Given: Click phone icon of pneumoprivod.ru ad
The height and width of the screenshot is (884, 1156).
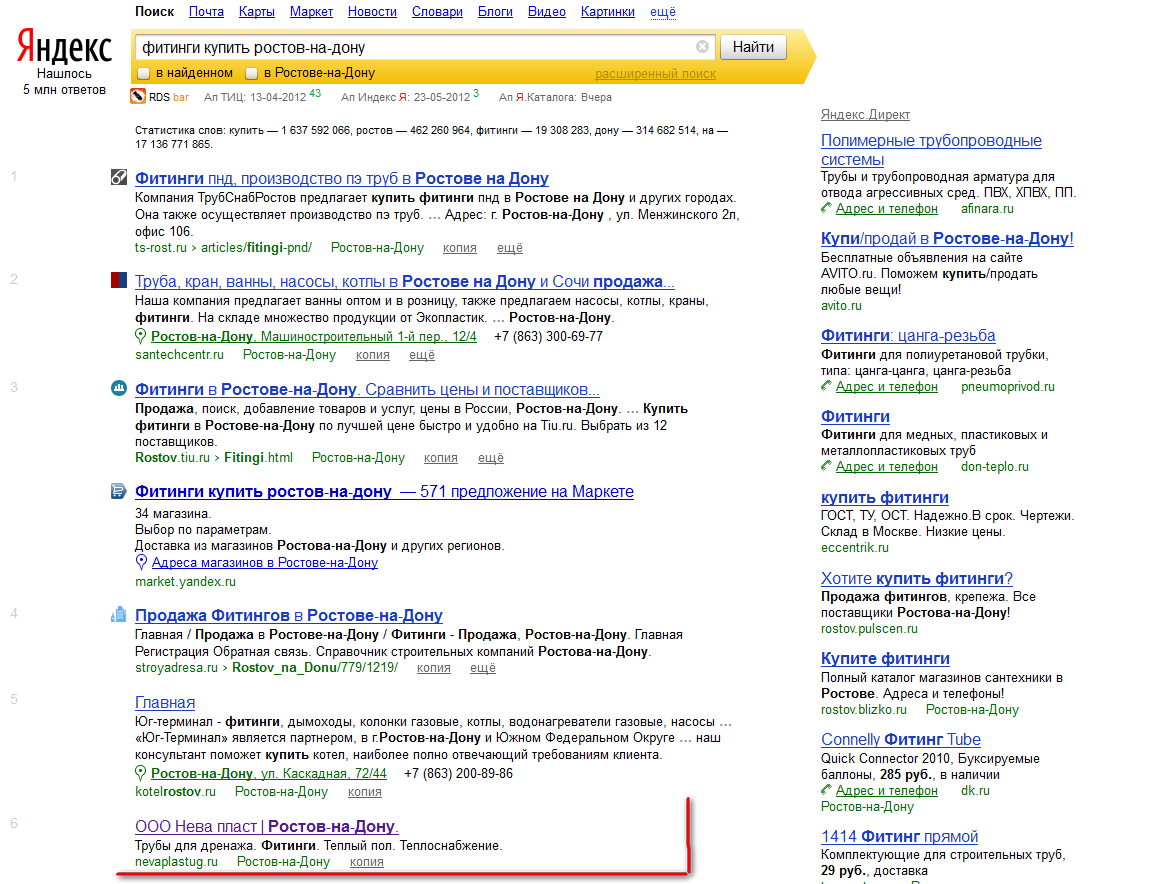Looking at the screenshot, I should 826,386.
